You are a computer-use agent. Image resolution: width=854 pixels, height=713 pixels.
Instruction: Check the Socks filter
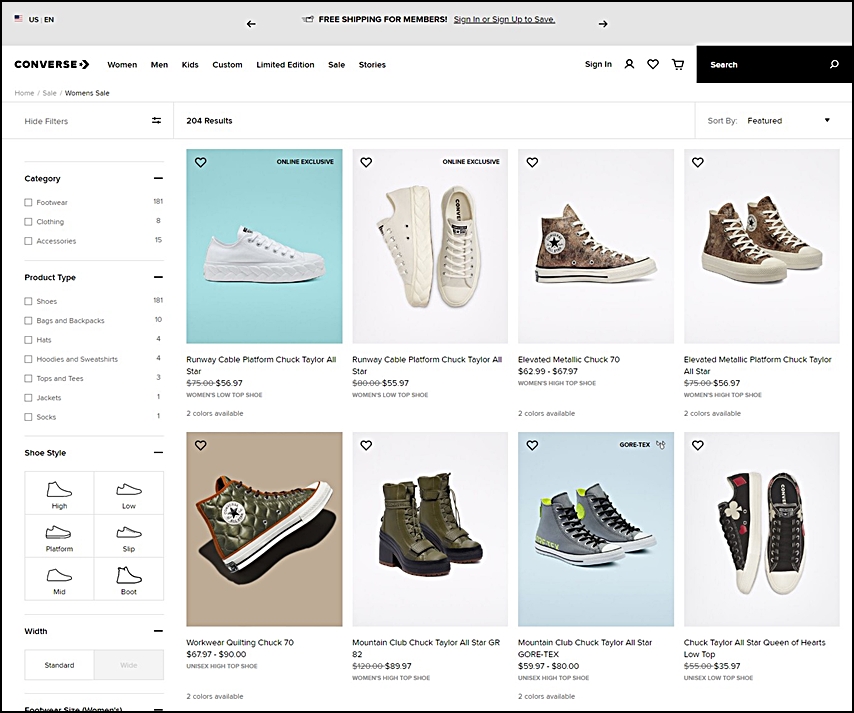tap(28, 417)
